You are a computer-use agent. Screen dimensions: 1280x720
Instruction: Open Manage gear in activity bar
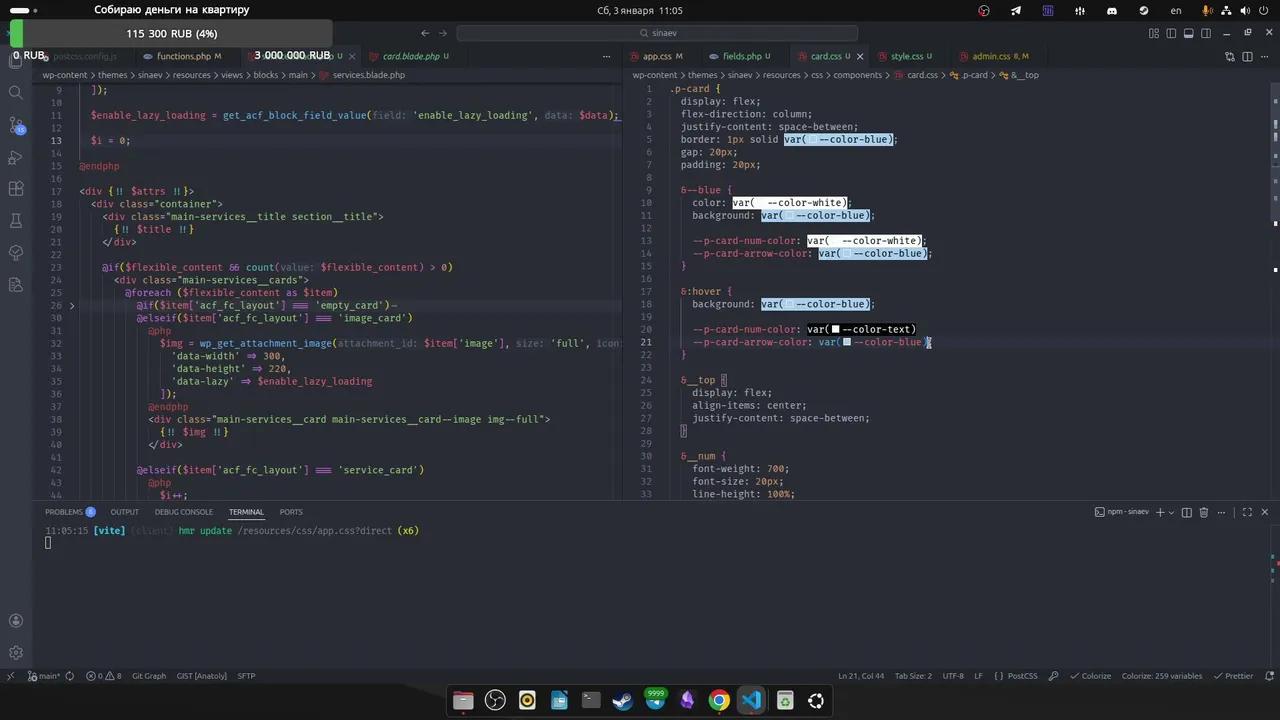pyautogui.click(x=15, y=653)
